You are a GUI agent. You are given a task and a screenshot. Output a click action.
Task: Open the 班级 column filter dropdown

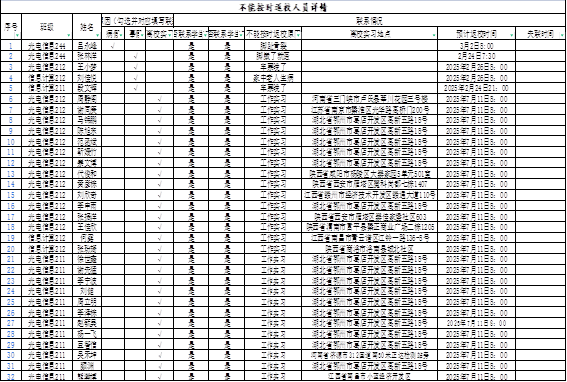click(68, 36)
